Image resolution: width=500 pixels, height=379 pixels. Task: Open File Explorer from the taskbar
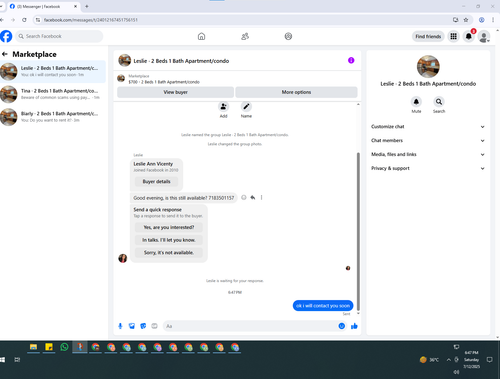[x=33, y=347]
